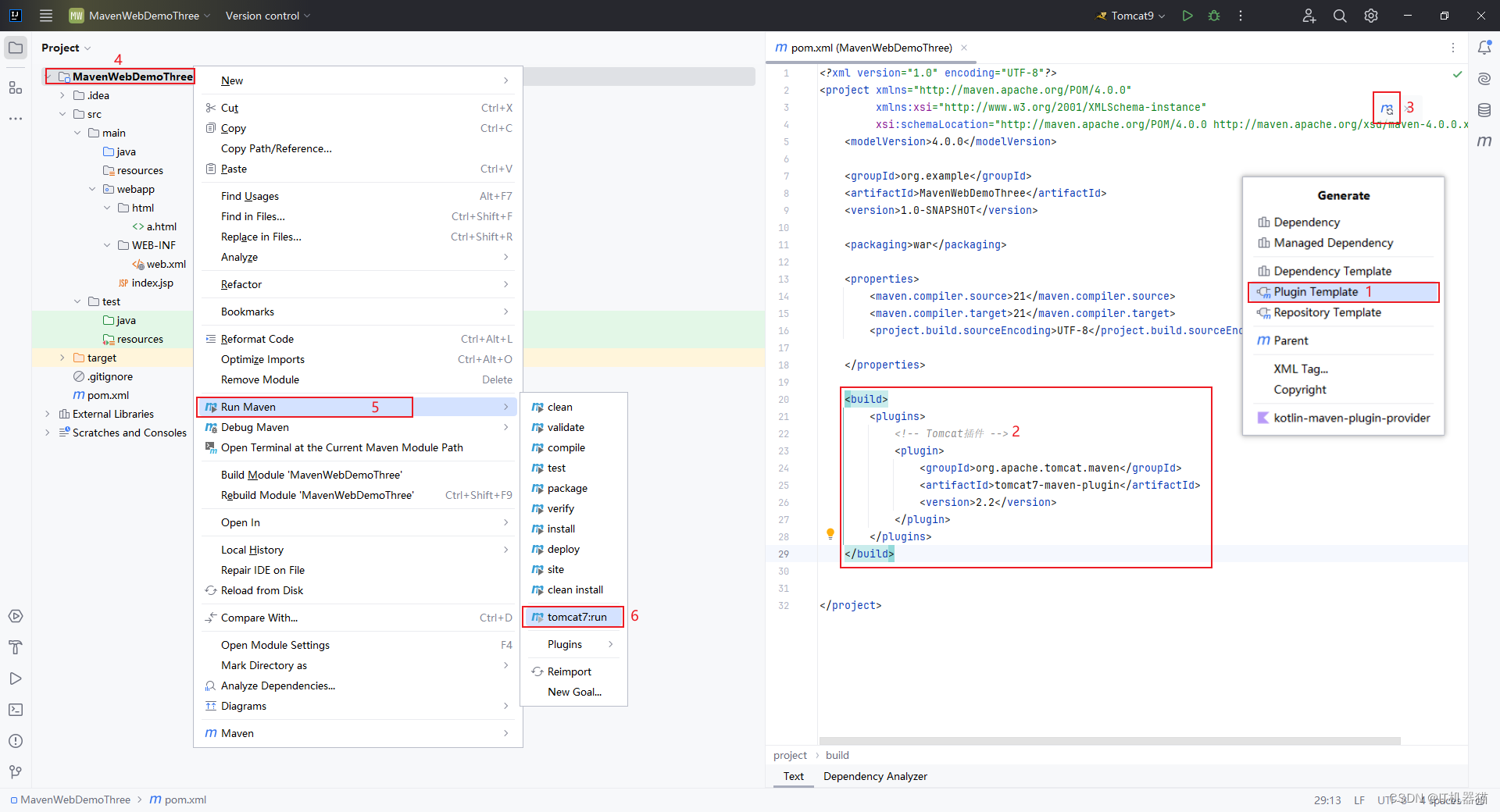Choose Reimport from Maven submenu
The width and height of the screenshot is (1500, 812).
click(573, 671)
